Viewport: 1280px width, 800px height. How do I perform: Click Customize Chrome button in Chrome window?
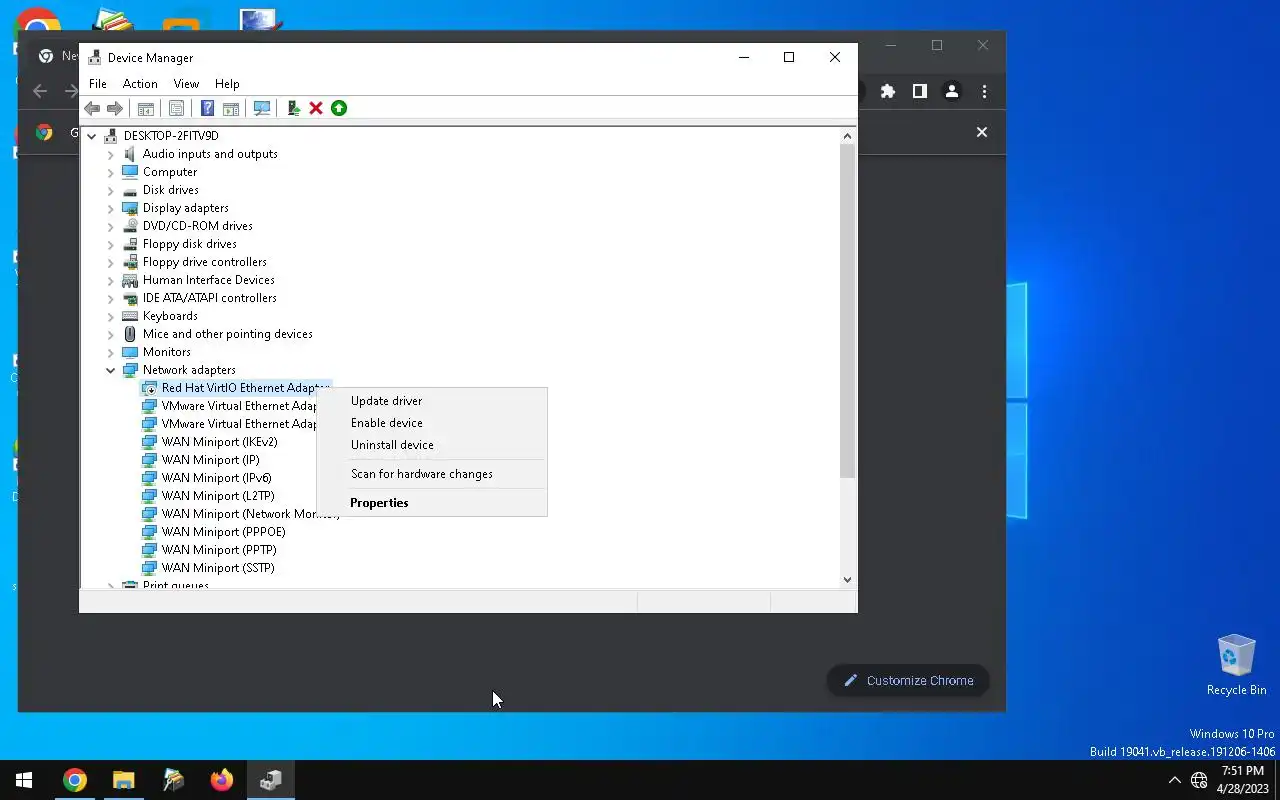pos(908,681)
